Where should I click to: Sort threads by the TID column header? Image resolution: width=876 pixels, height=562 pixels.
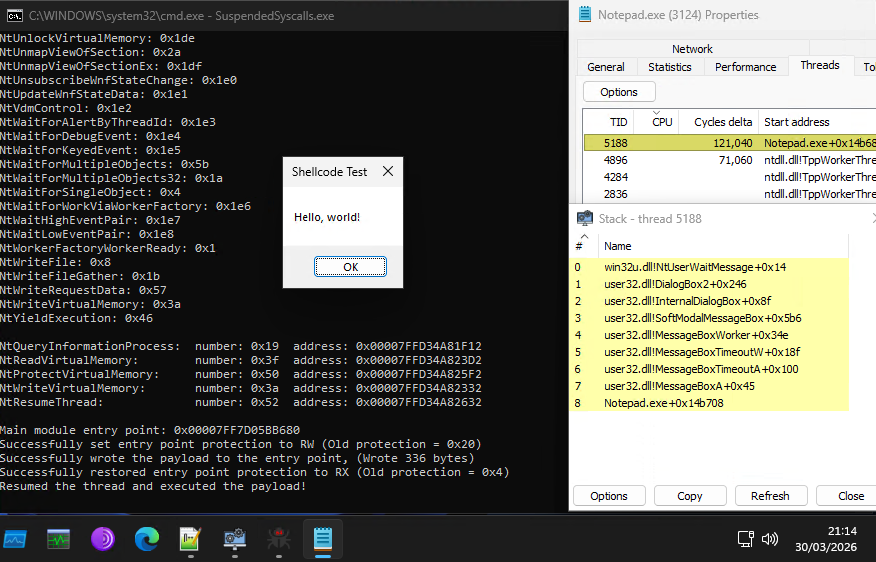(x=609, y=122)
